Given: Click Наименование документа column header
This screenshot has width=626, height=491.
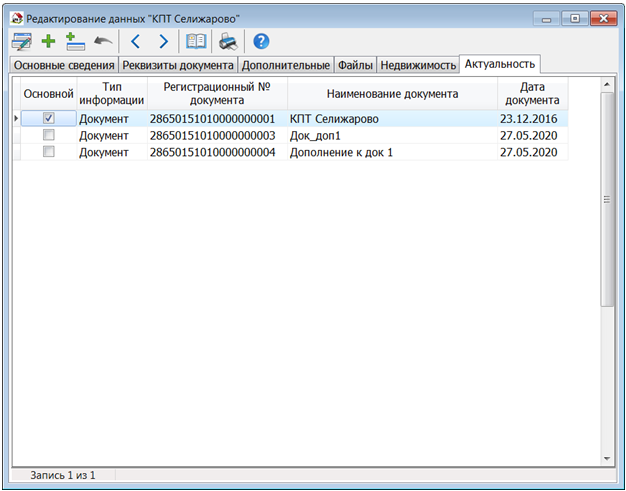Looking at the screenshot, I should click(x=392, y=94).
